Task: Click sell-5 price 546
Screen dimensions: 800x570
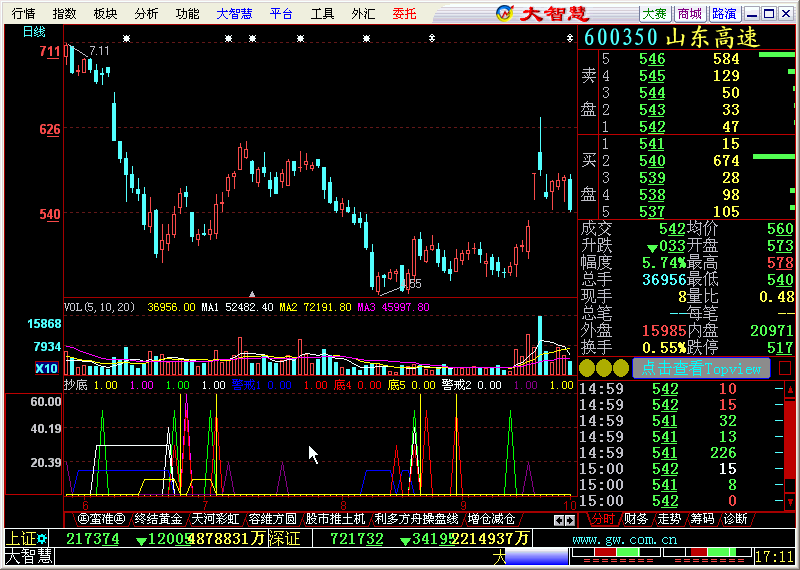Action: pos(652,59)
